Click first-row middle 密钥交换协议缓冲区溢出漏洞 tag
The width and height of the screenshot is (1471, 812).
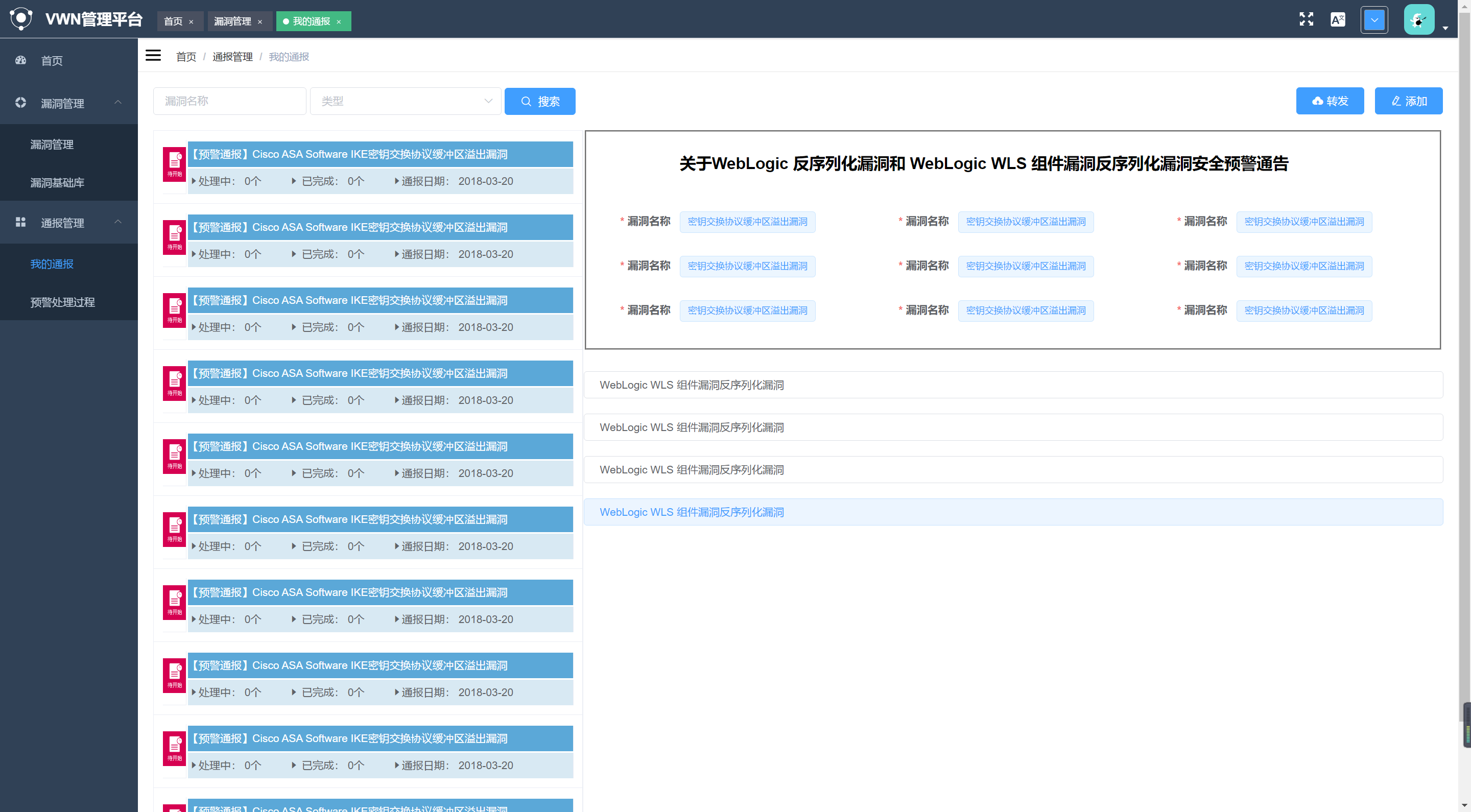(1026, 222)
